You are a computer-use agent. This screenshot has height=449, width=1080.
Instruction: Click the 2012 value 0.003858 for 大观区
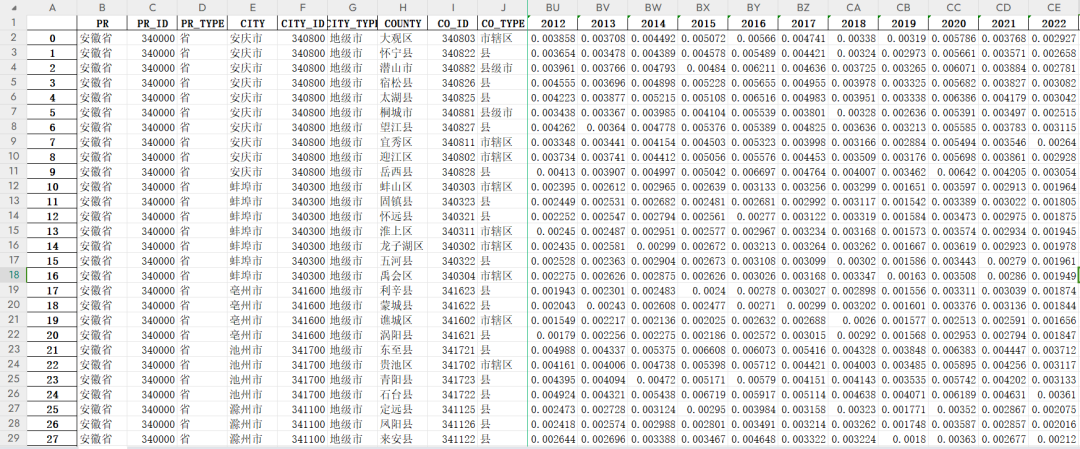click(x=552, y=38)
